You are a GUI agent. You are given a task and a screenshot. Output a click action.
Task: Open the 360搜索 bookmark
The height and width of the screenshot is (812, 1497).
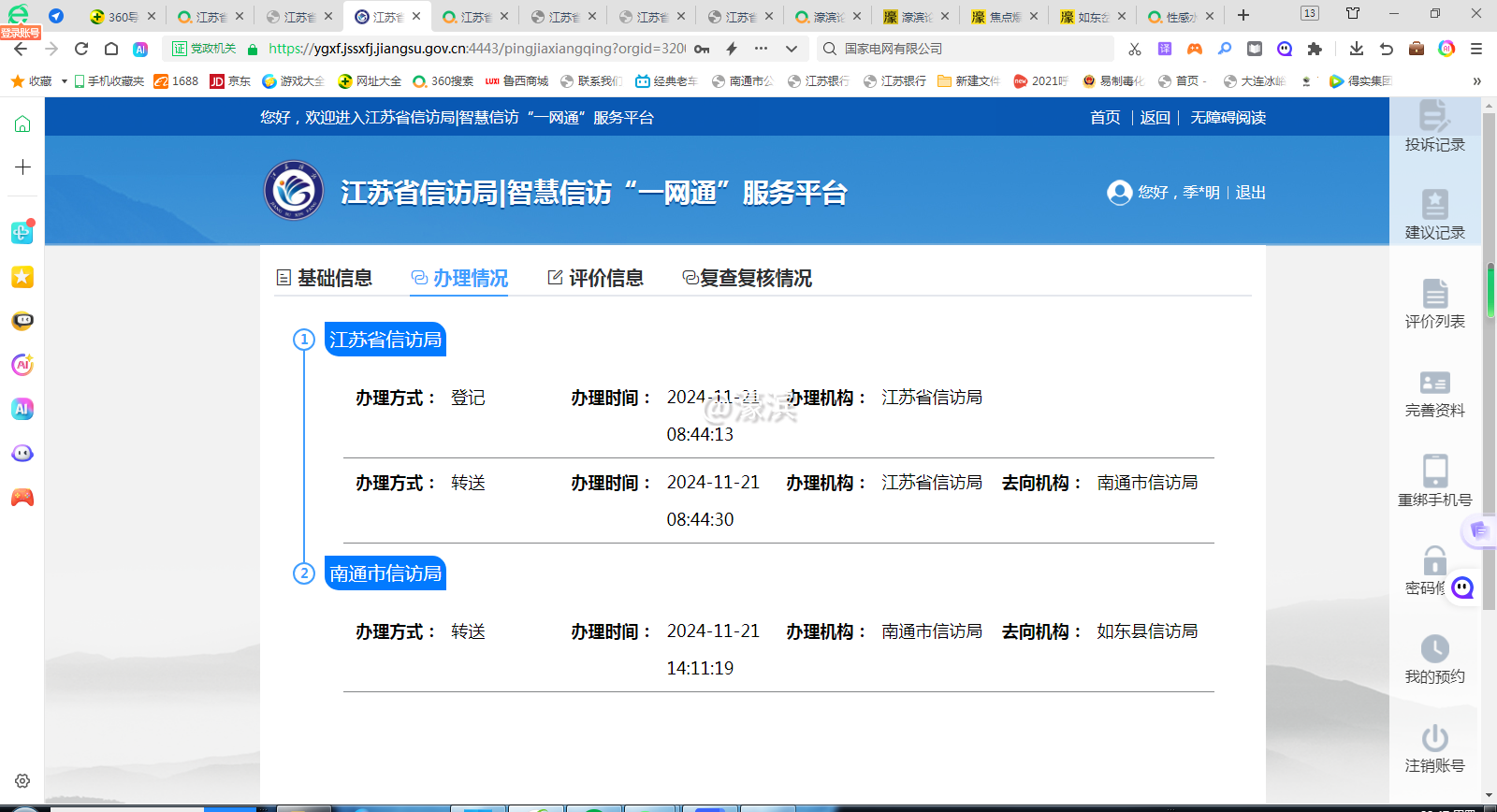point(443,81)
